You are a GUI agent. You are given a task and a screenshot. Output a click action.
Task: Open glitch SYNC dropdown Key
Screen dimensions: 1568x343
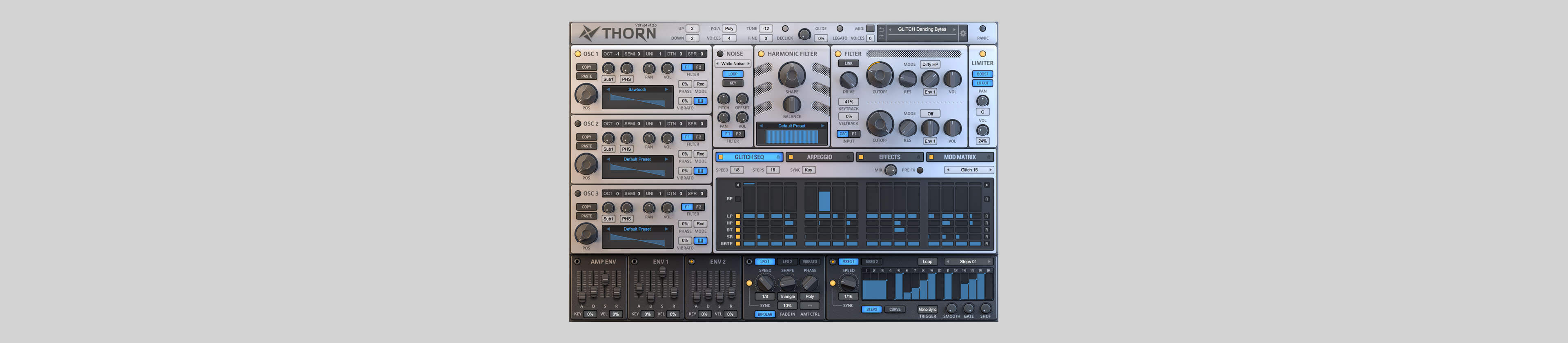click(x=808, y=170)
